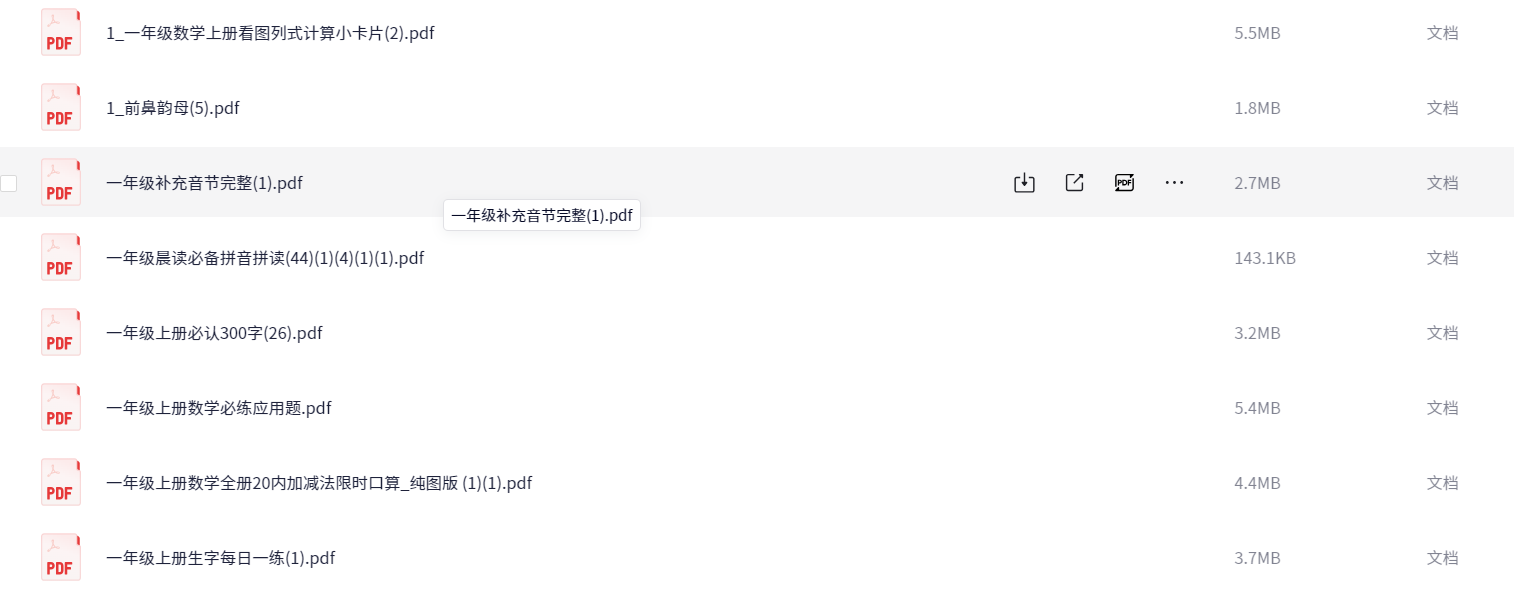Click file name 一年级补充音节完整(1).pdf in the list
Image resolution: width=1514 pixels, height=600 pixels.
click(204, 183)
